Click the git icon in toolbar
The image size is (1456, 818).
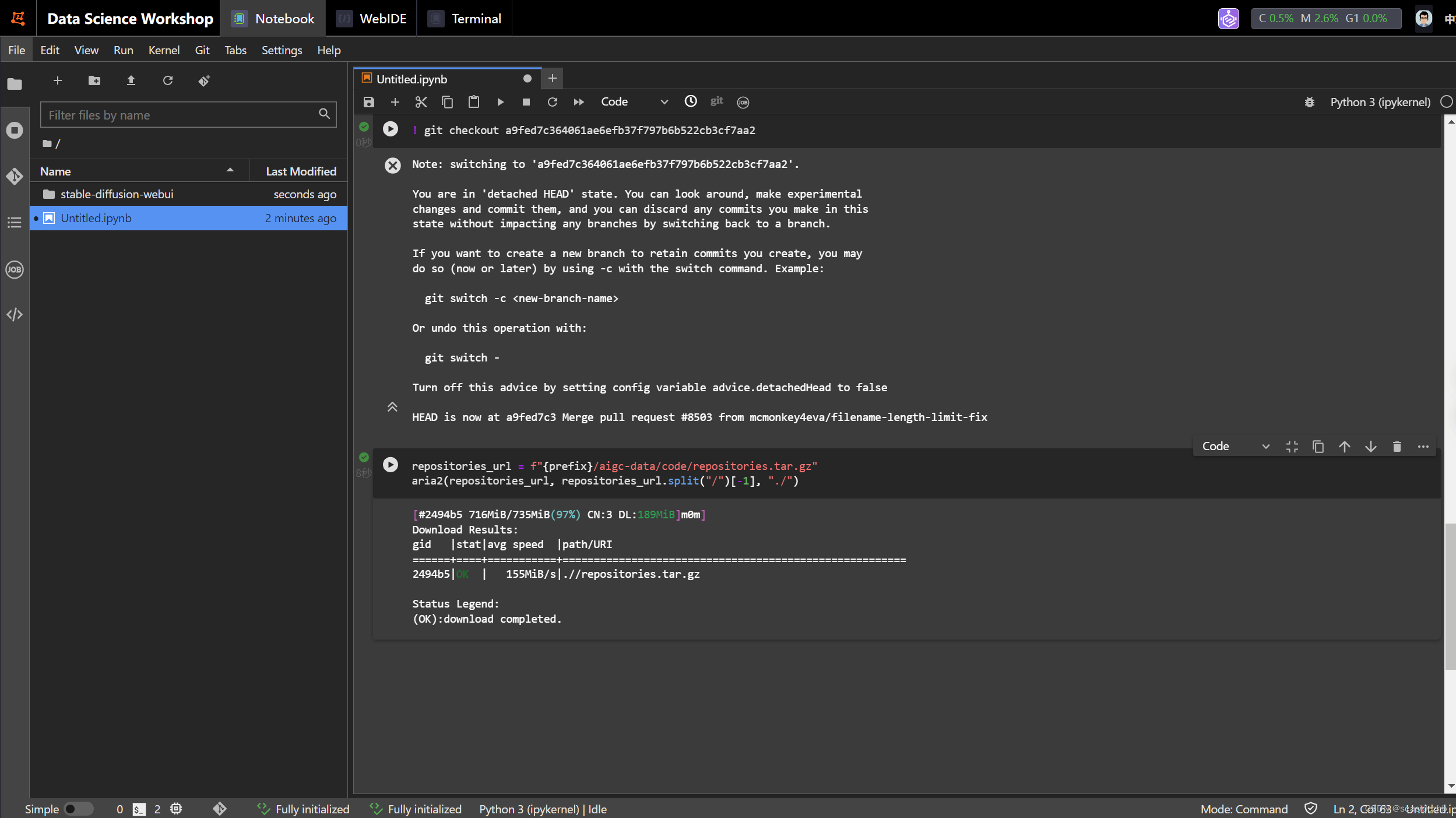point(718,101)
